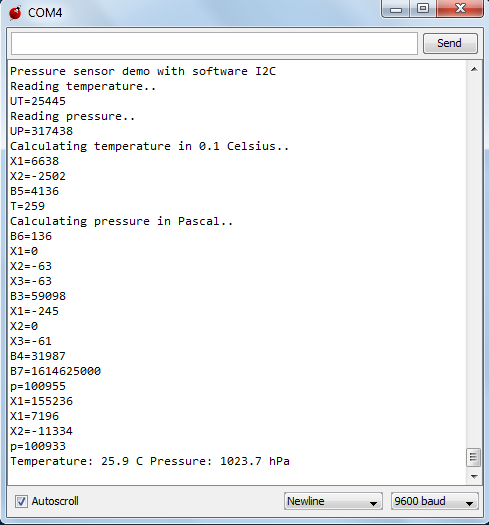489x525 pixels.
Task: Click the B7=1614625000 output line
Action: point(56,371)
